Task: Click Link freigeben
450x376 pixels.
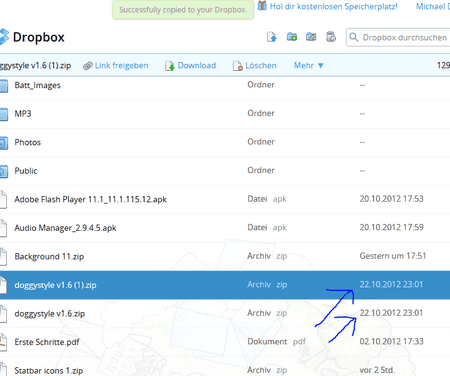Action: (116, 65)
